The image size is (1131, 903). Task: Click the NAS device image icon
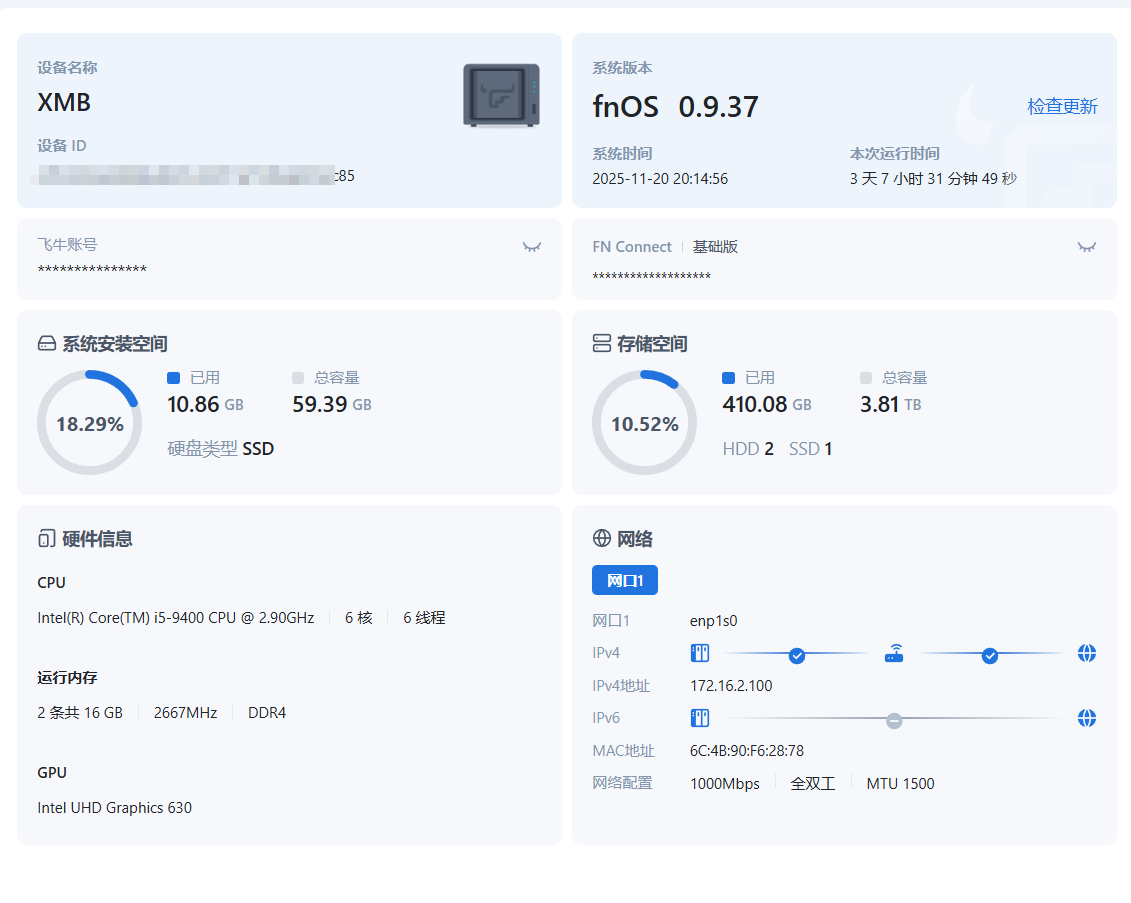[x=501, y=96]
